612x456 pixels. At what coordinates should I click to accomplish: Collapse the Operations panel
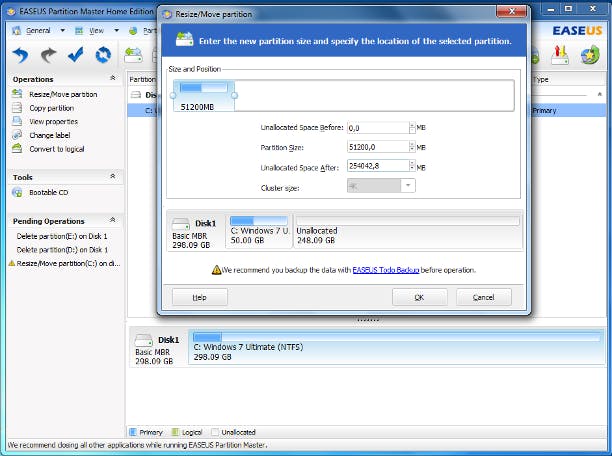click(113, 78)
